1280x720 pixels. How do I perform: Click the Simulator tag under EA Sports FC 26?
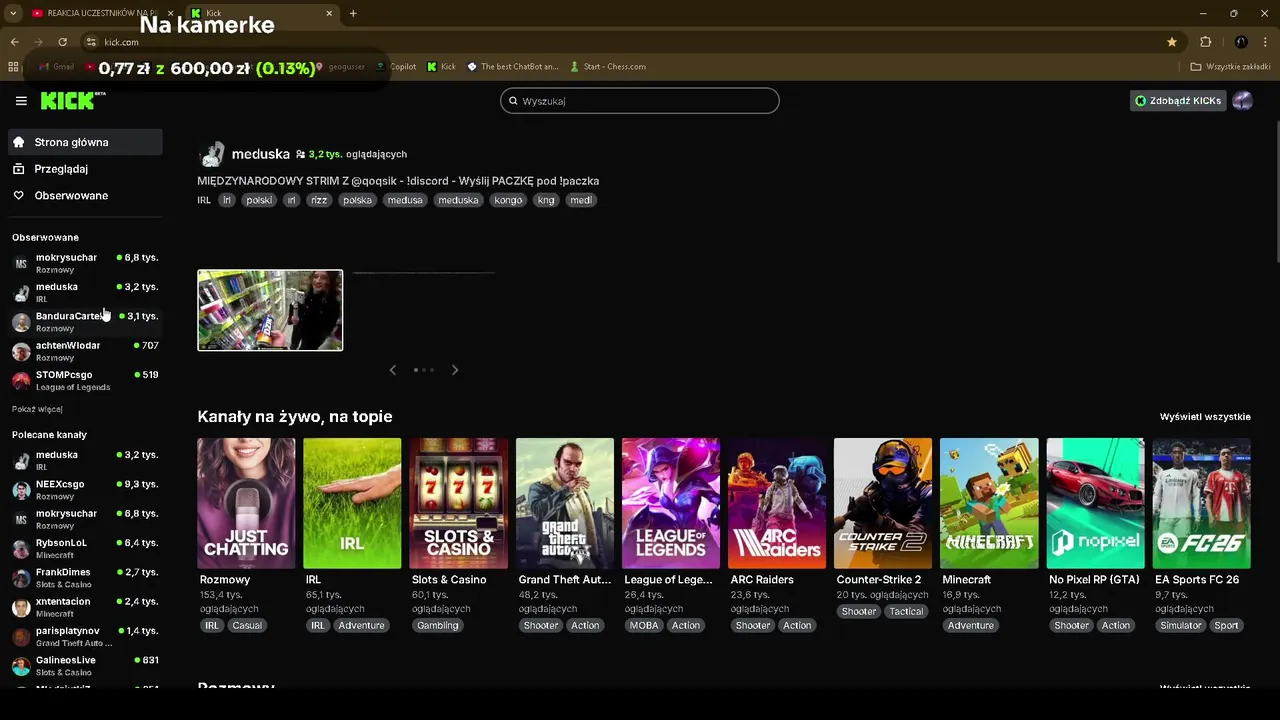point(1180,626)
